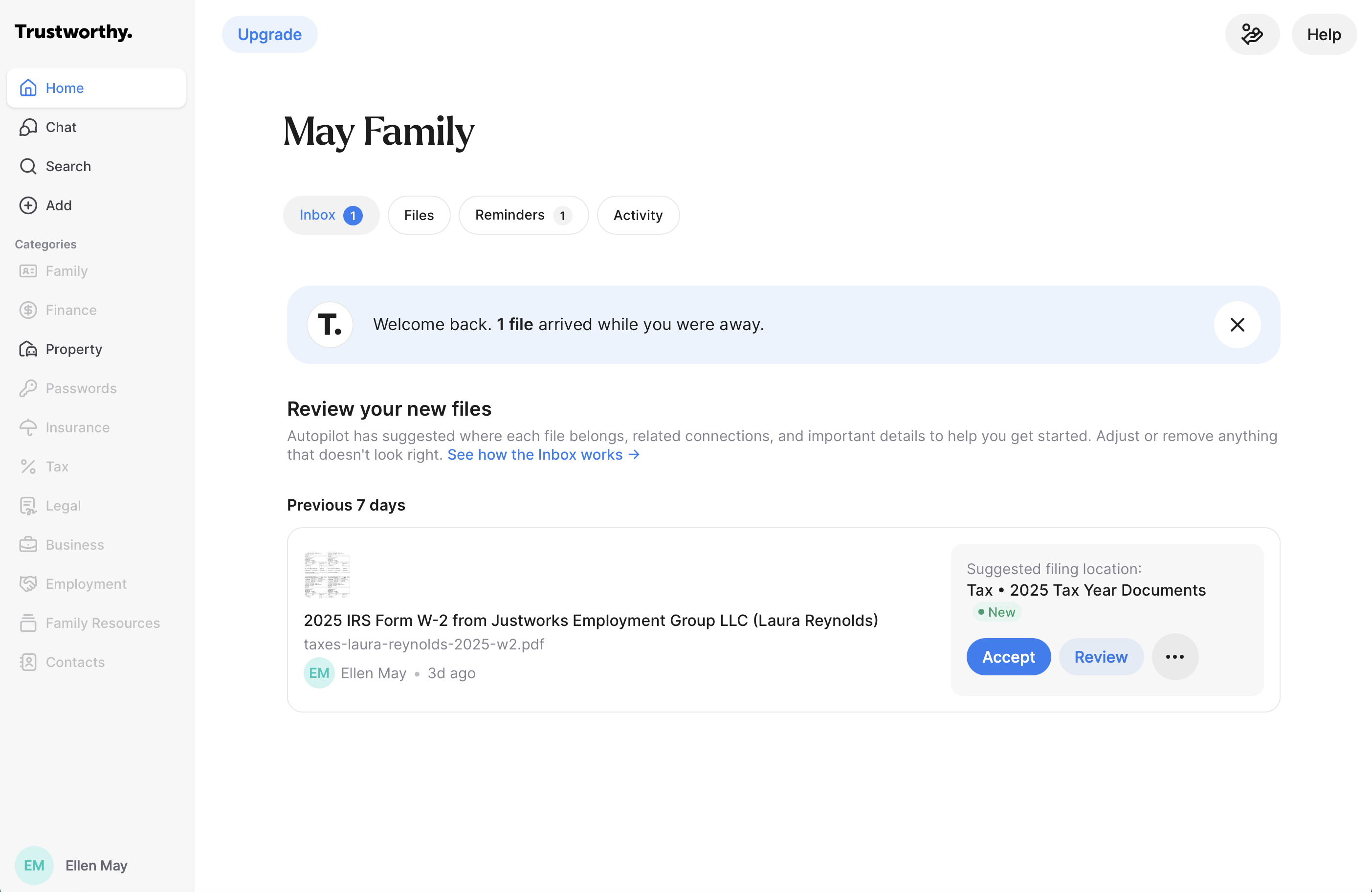Select the Activity tab
This screenshot has height=892, width=1372.
[x=638, y=215]
